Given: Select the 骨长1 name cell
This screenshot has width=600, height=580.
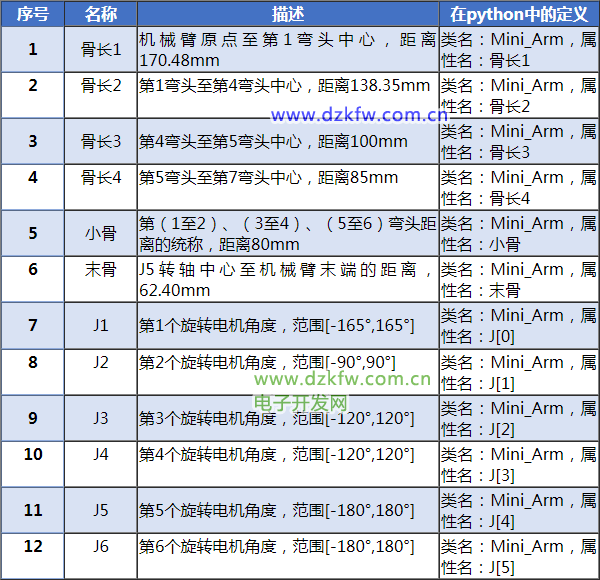Looking at the screenshot, I should tap(100, 49).
